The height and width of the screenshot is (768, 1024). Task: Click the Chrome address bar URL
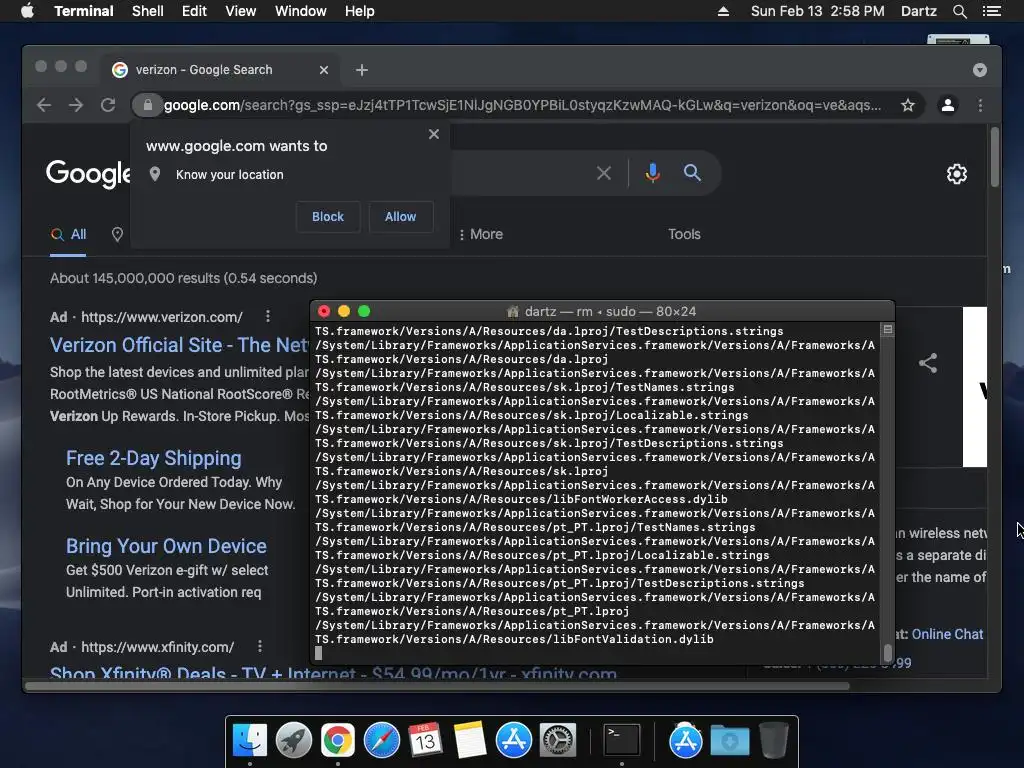(x=522, y=105)
